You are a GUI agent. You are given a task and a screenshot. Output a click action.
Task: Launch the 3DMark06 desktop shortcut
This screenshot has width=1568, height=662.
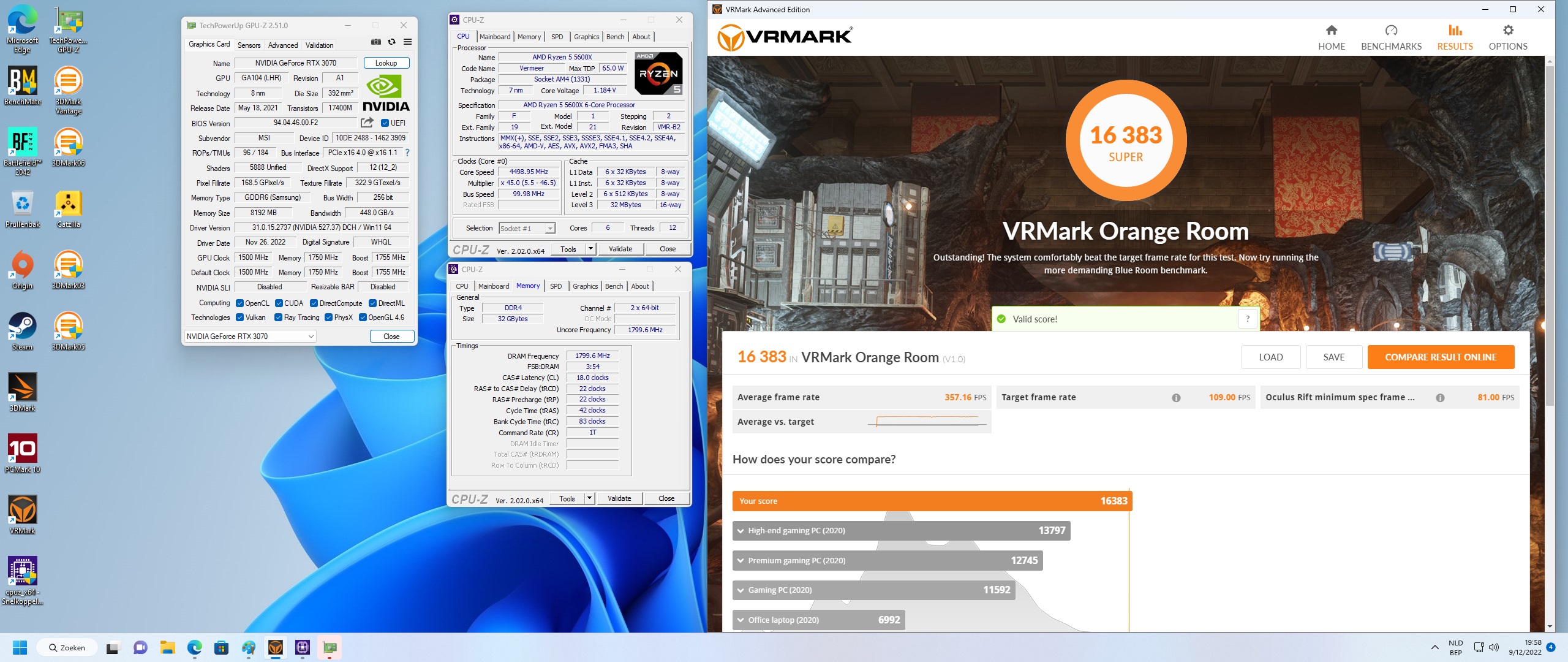68,147
